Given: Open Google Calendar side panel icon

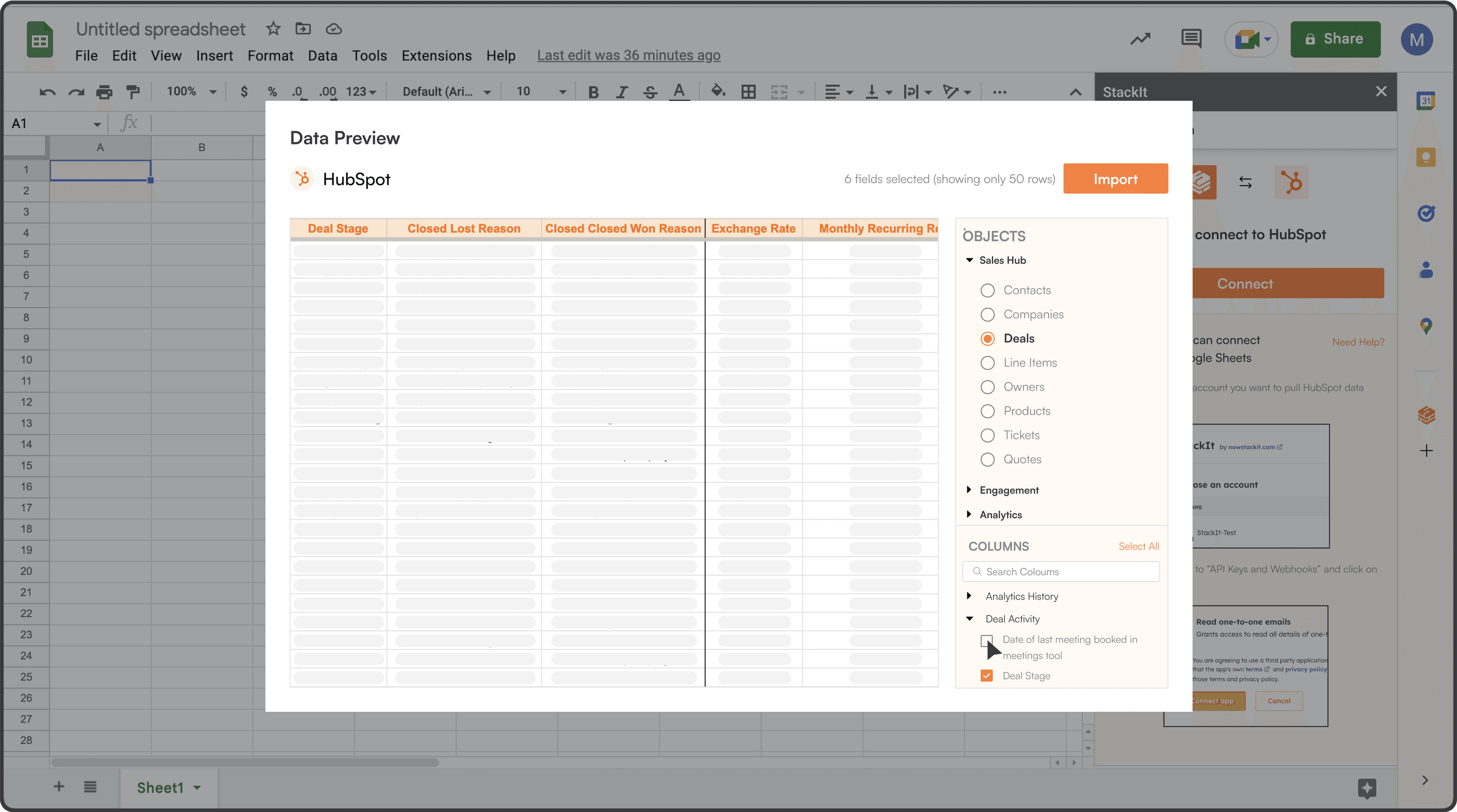Looking at the screenshot, I should [x=1426, y=101].
